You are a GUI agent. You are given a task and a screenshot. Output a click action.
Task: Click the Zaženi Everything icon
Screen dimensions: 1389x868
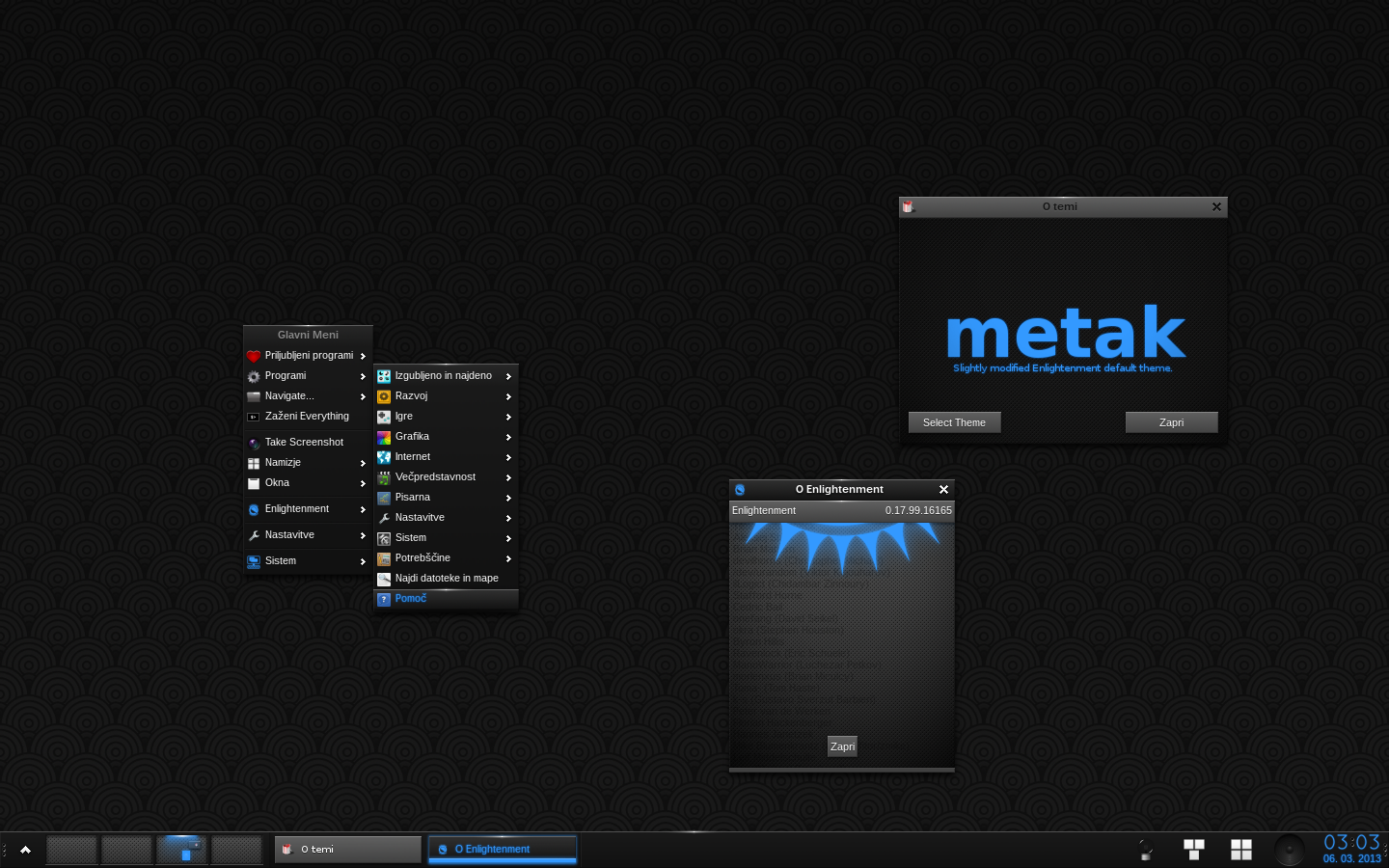254,417
